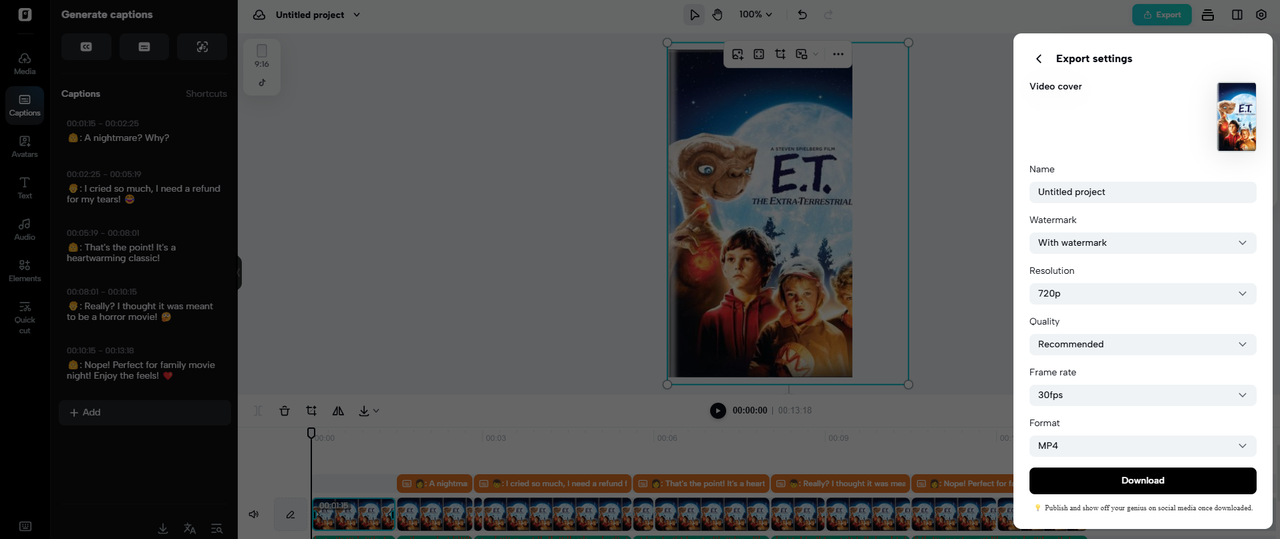This screenshot has height=539, width=1280.
Task: Open the Frame rate dropdown showing 30fps
Action: pyautogui.click(x=1142, y=395)
